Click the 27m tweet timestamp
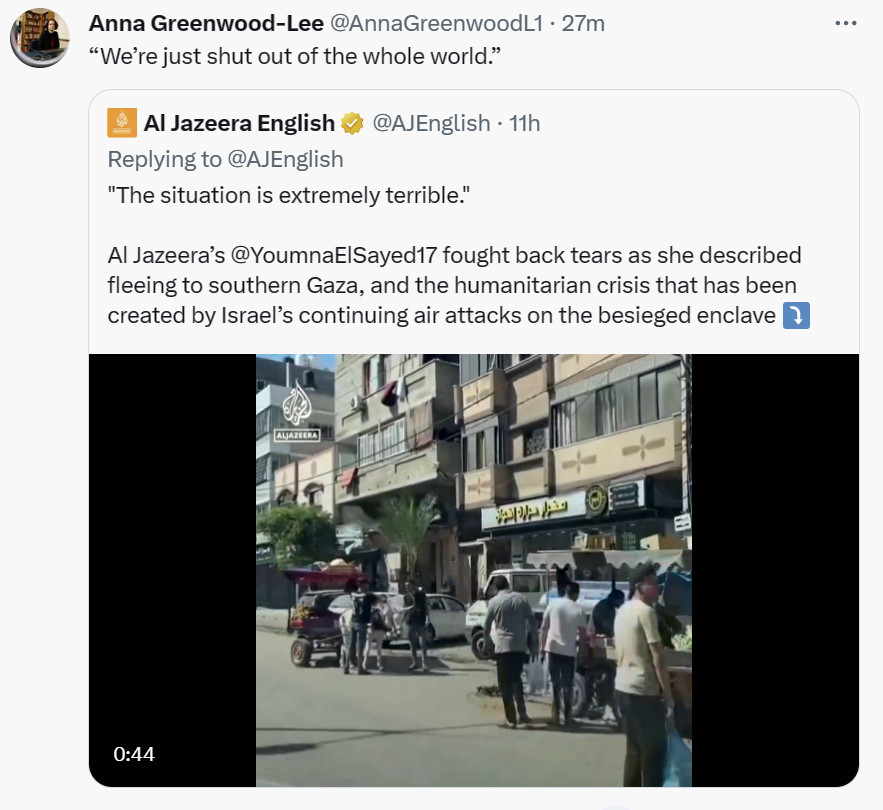Viewport: 883px width, 810px height. pos(583,24)
